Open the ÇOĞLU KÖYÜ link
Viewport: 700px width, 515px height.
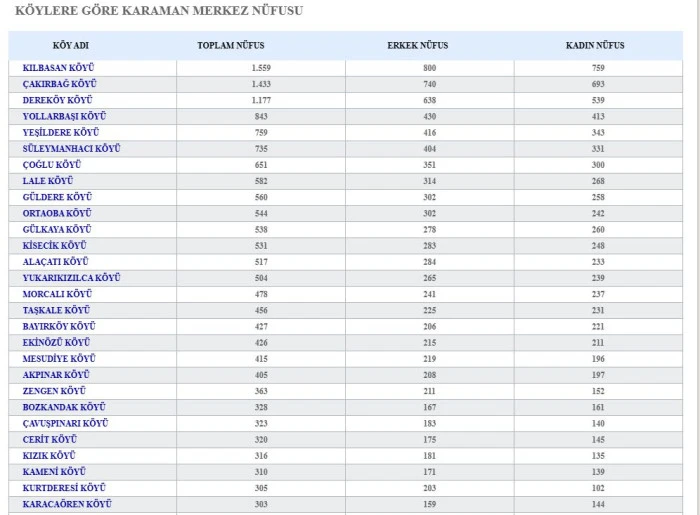52,164
